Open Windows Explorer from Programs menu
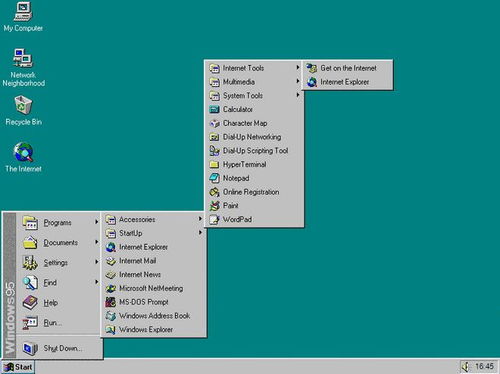500x374 pixels. (x=154, y=329)
